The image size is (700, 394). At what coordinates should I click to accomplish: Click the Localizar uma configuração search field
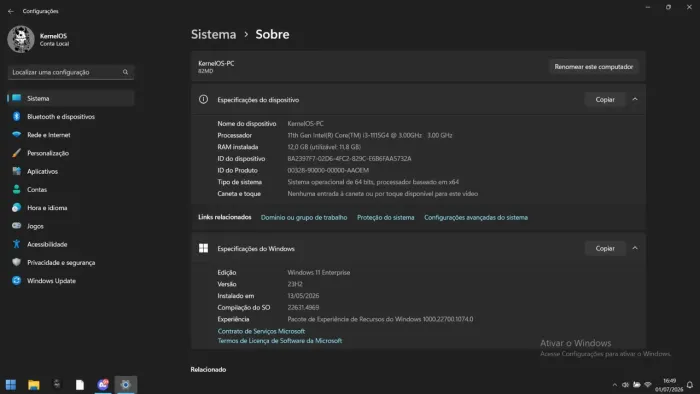(x=71, y=72)
